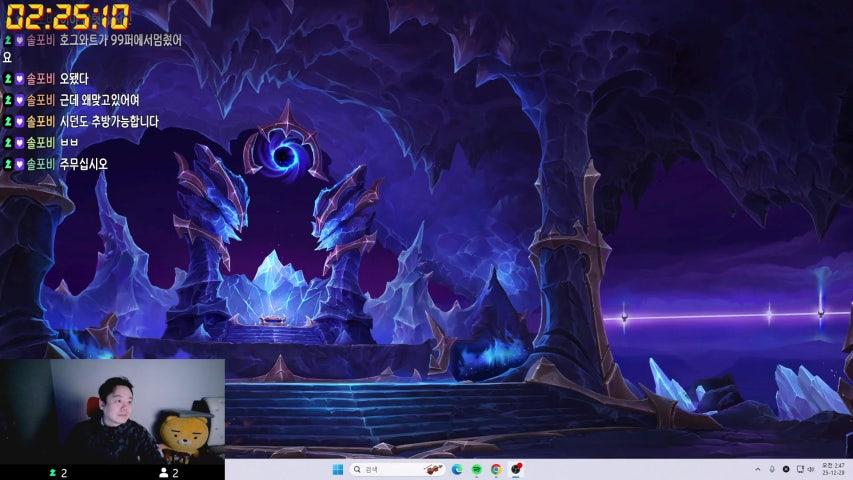Click the violin image in the search box
The height and width of the screenshot is (480, 853).
point(433,469)
